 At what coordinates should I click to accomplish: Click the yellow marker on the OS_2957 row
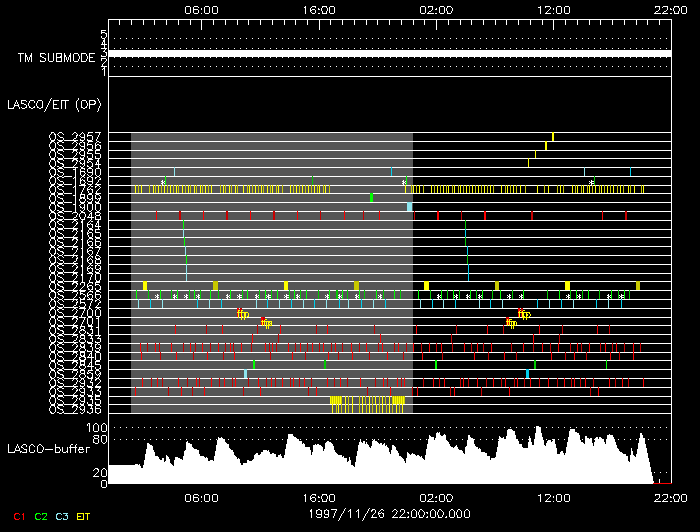point(553,137)
